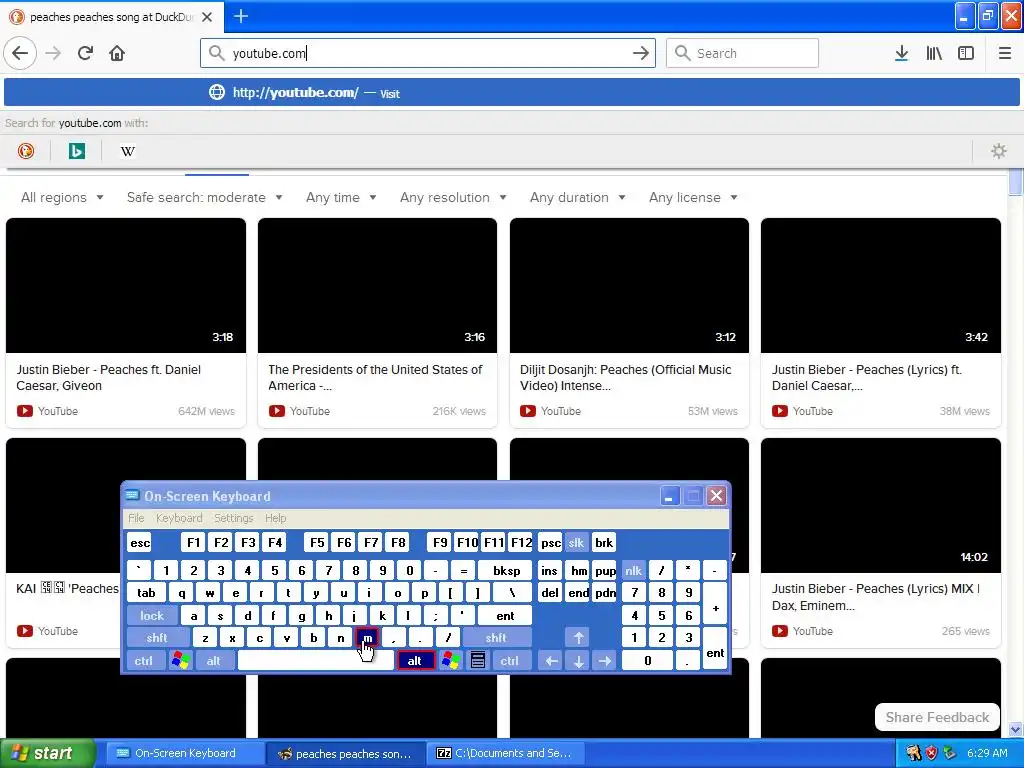Visit http://youtube.com/ suggestion

[x=511, y=93]
